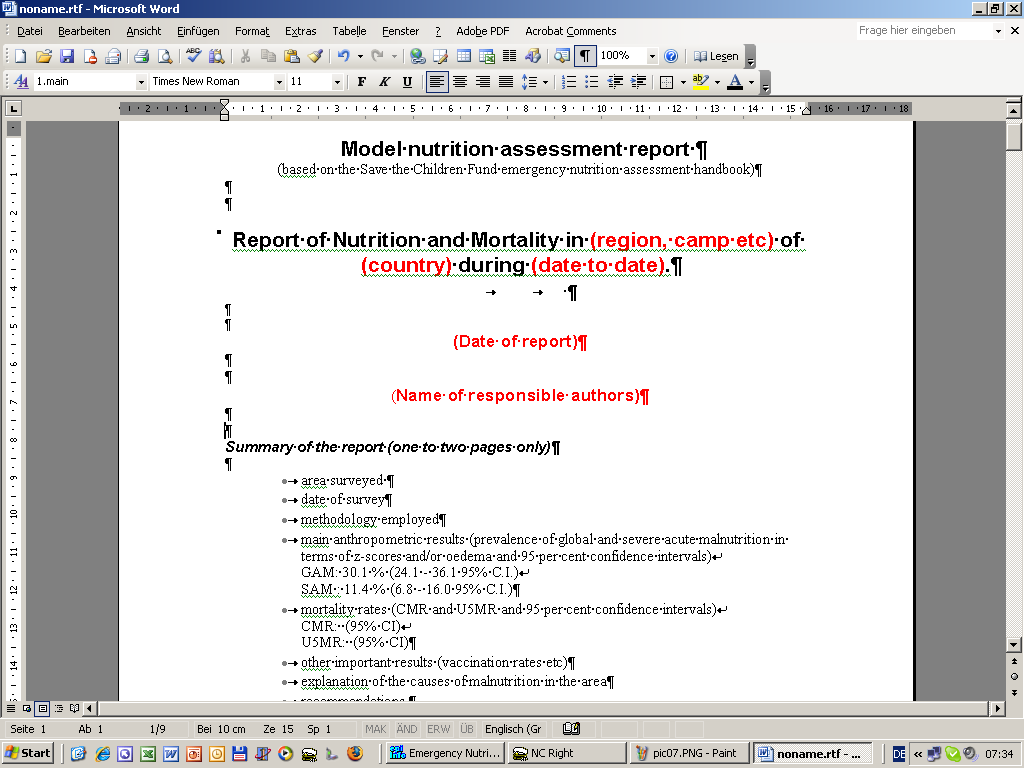
Task: Click the 'Frage hier eingeben' help box
Action: pos(922,31)
